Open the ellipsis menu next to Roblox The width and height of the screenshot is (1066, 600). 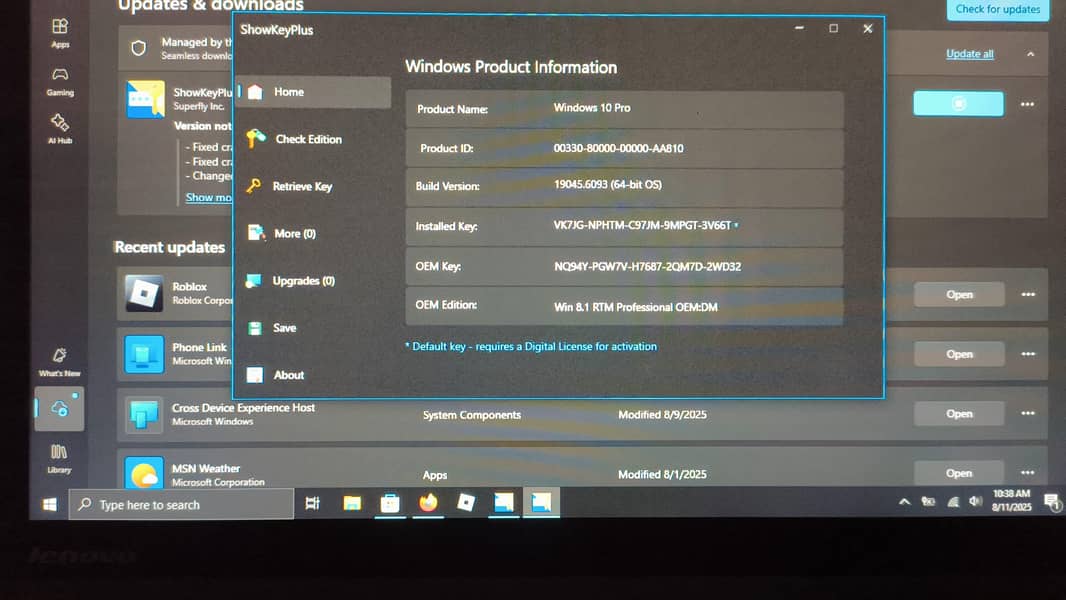(x=1028, y=294)
